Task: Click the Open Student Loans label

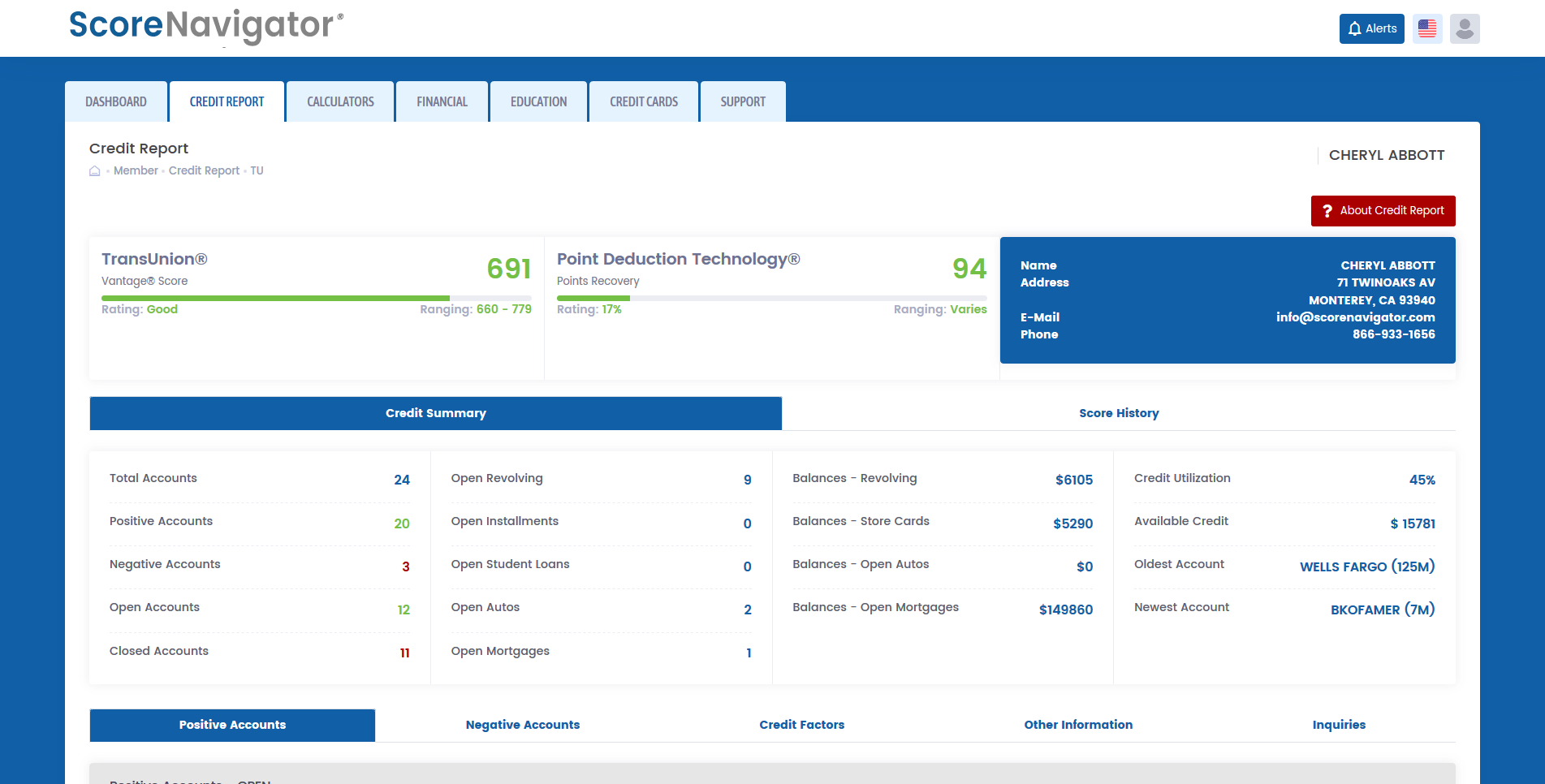Action: click(x=510, y=564)
